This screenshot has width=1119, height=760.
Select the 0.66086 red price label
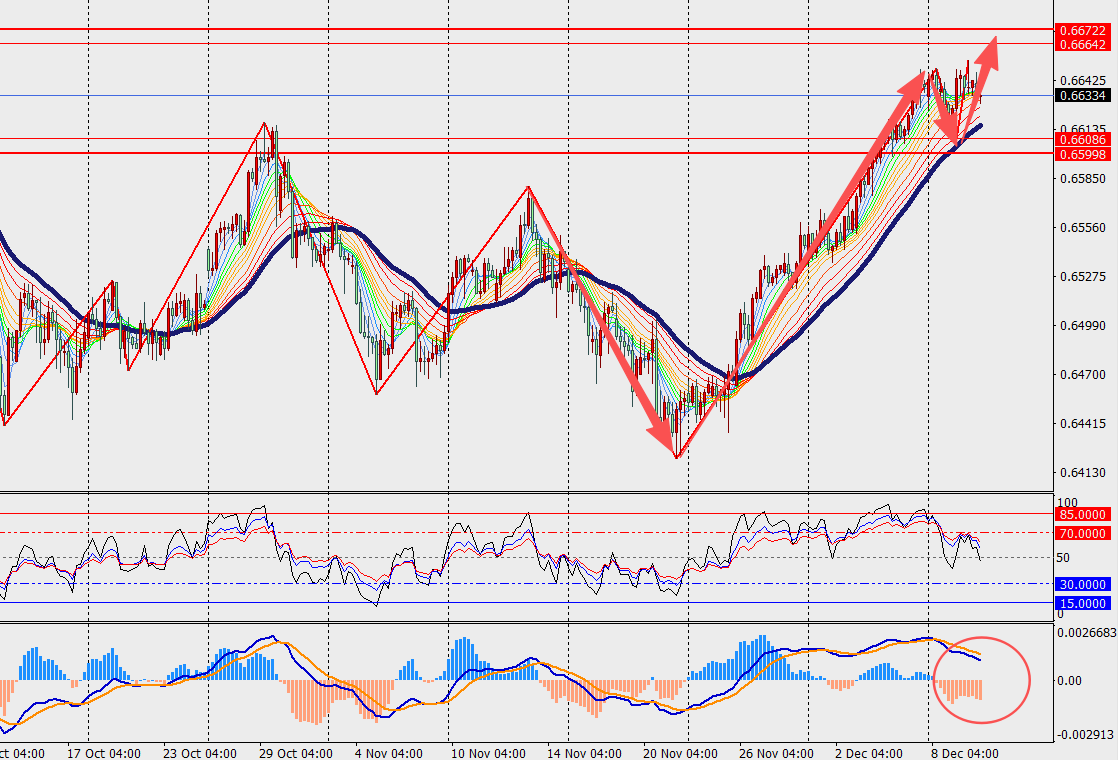click(x=1081, y=140)
